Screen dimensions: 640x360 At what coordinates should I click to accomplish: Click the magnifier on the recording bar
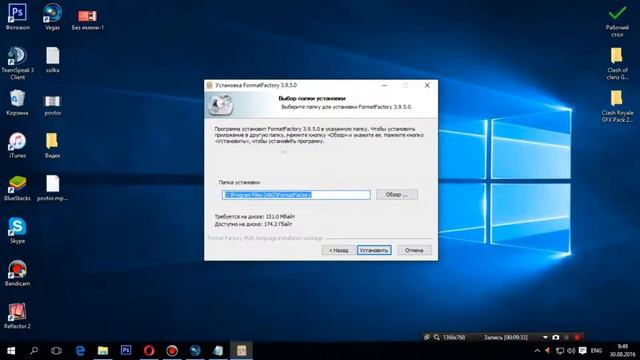coord(437,337)
